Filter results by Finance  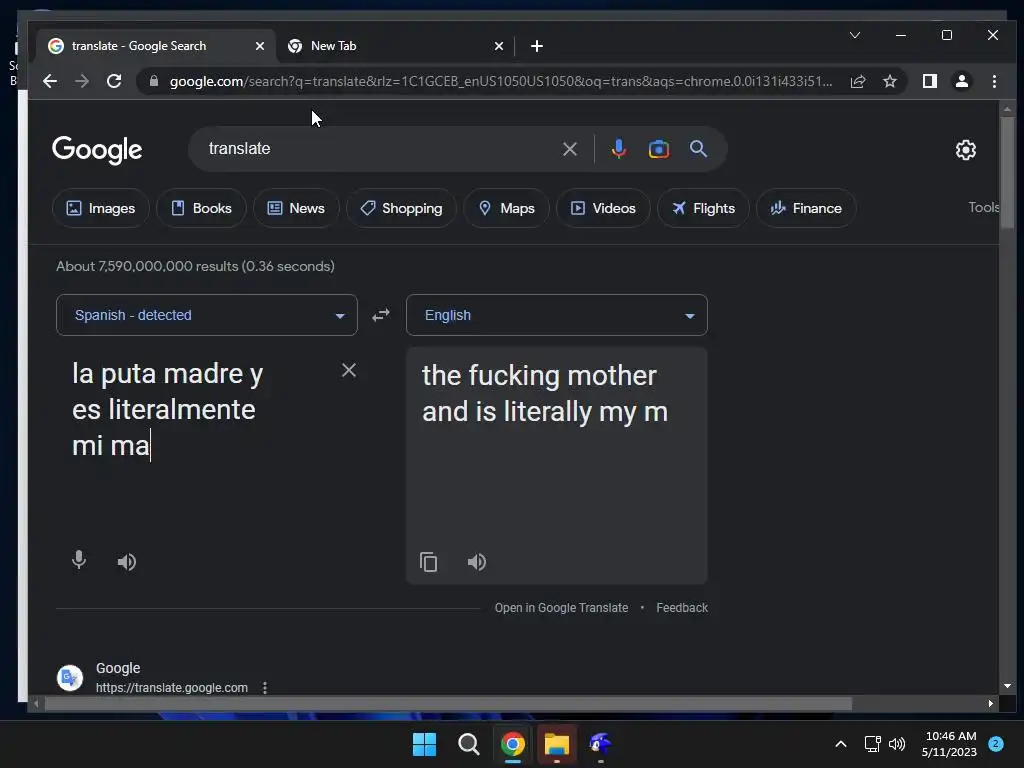(806, 208)
